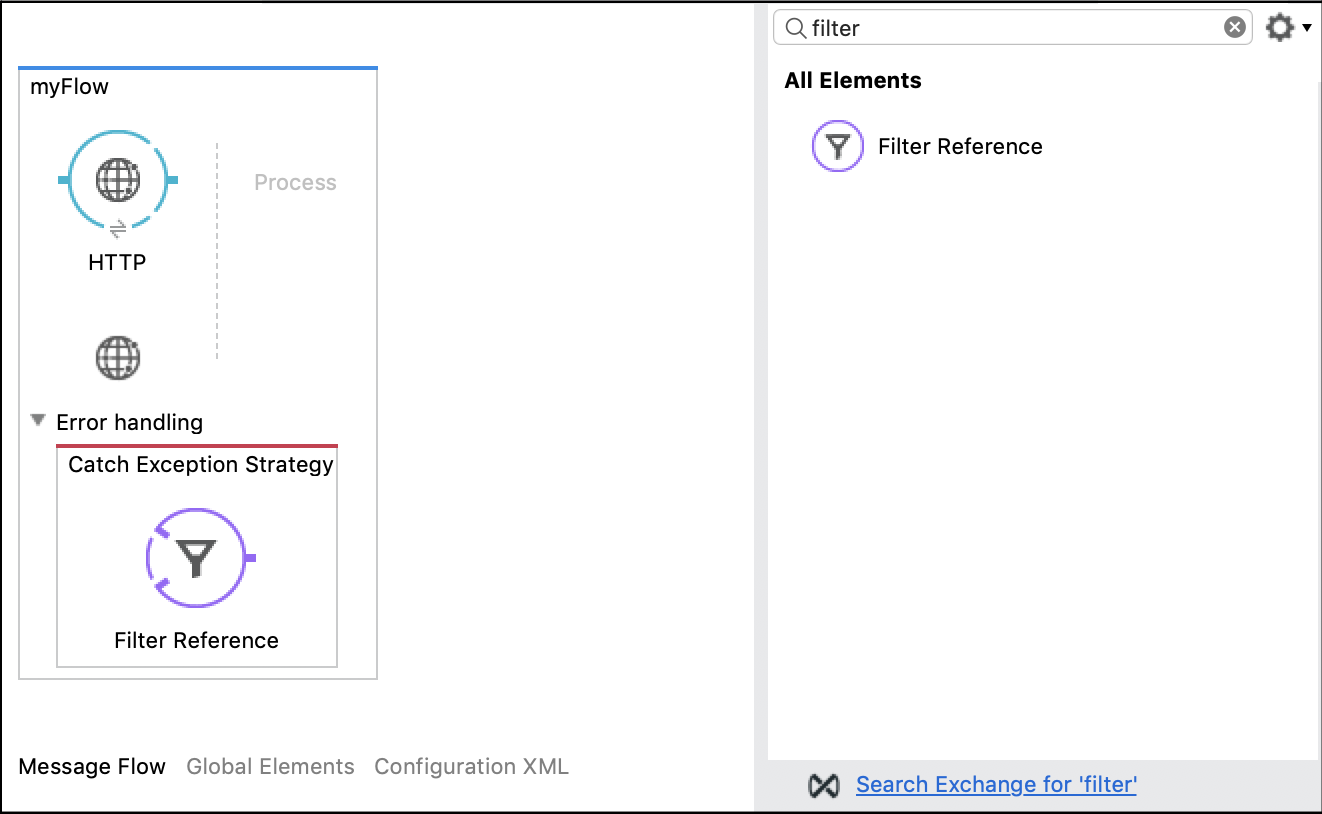This screenshot has width=1322, height=814.
Task: Open the palette settings gear icon
Action: pyautogui.click(x=1278, y=28)
